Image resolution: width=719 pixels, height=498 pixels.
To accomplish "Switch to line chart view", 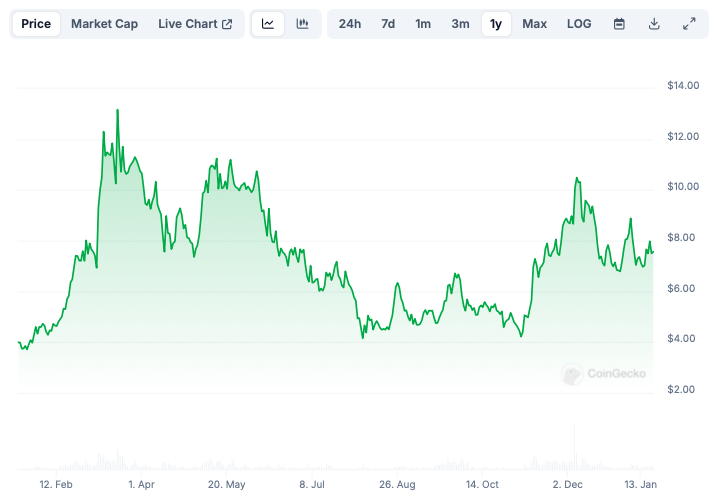I will [267, 24].
